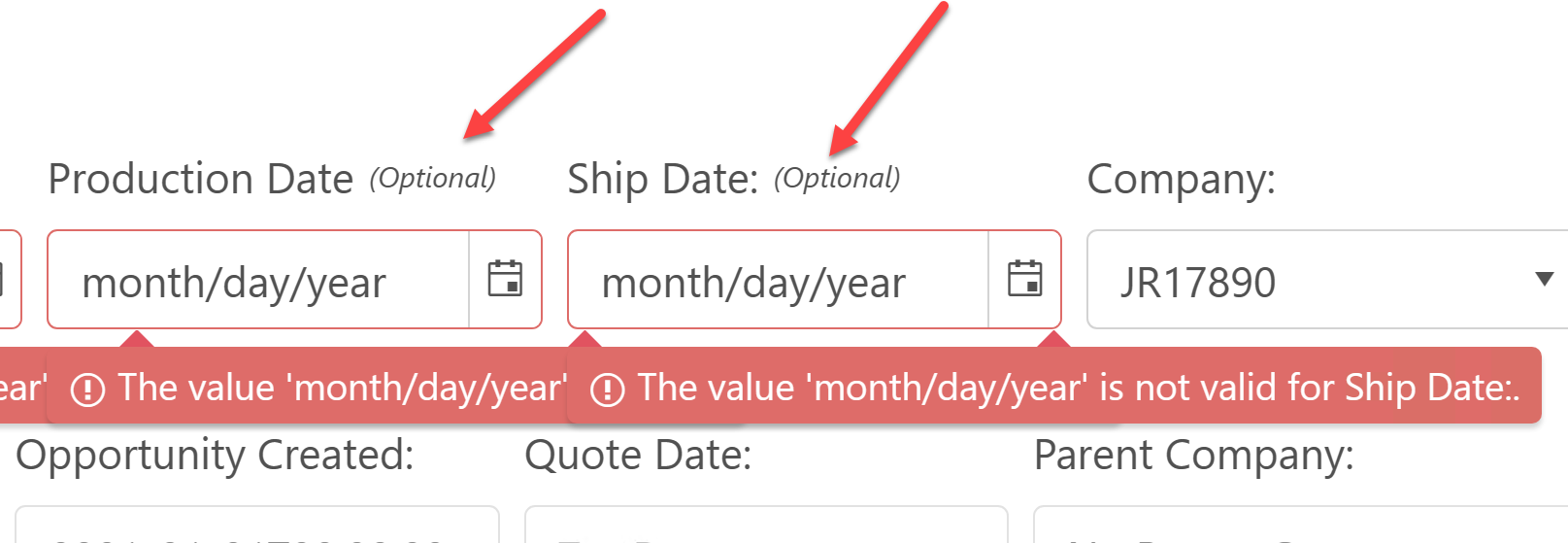1568x543 pixels.
Task: Click the Ship Date validation error message
Action: point(1078,388)
